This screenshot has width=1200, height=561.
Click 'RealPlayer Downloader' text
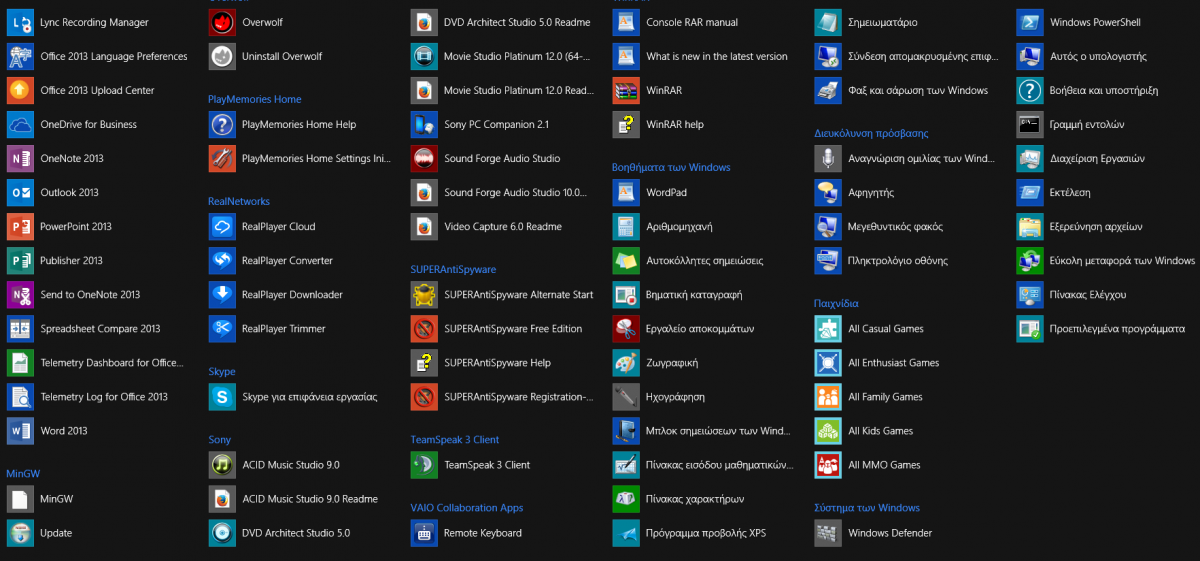point(292,294)
